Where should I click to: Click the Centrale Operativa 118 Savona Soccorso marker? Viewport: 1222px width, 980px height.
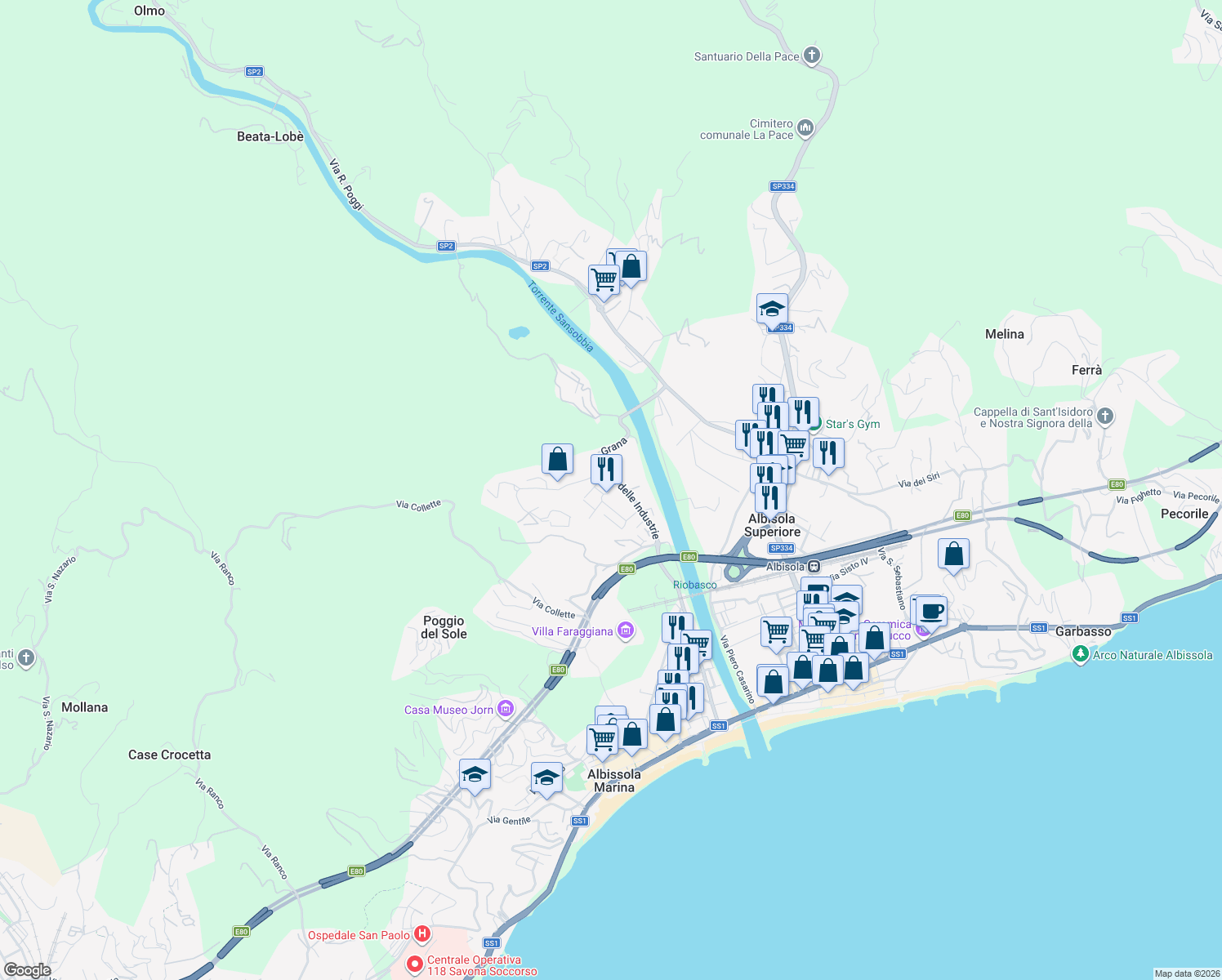(417, 964)
